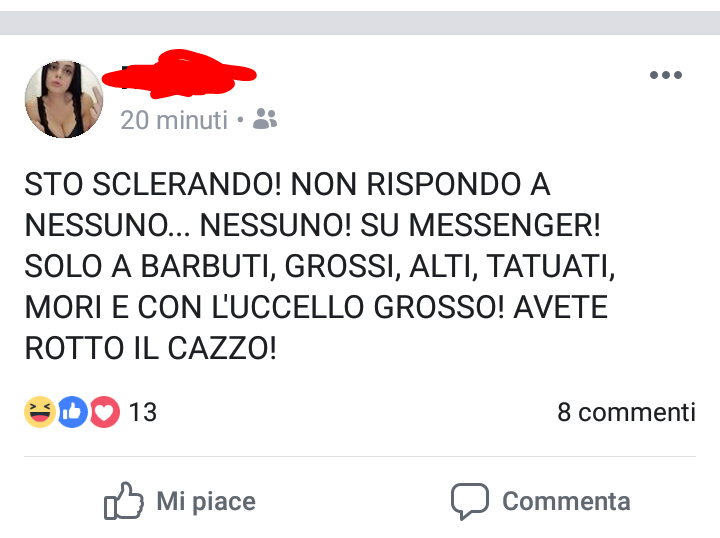Click the word 'MESSENGER!' in the post
Screen dimensions: 720x538
(x=505, y=225)
